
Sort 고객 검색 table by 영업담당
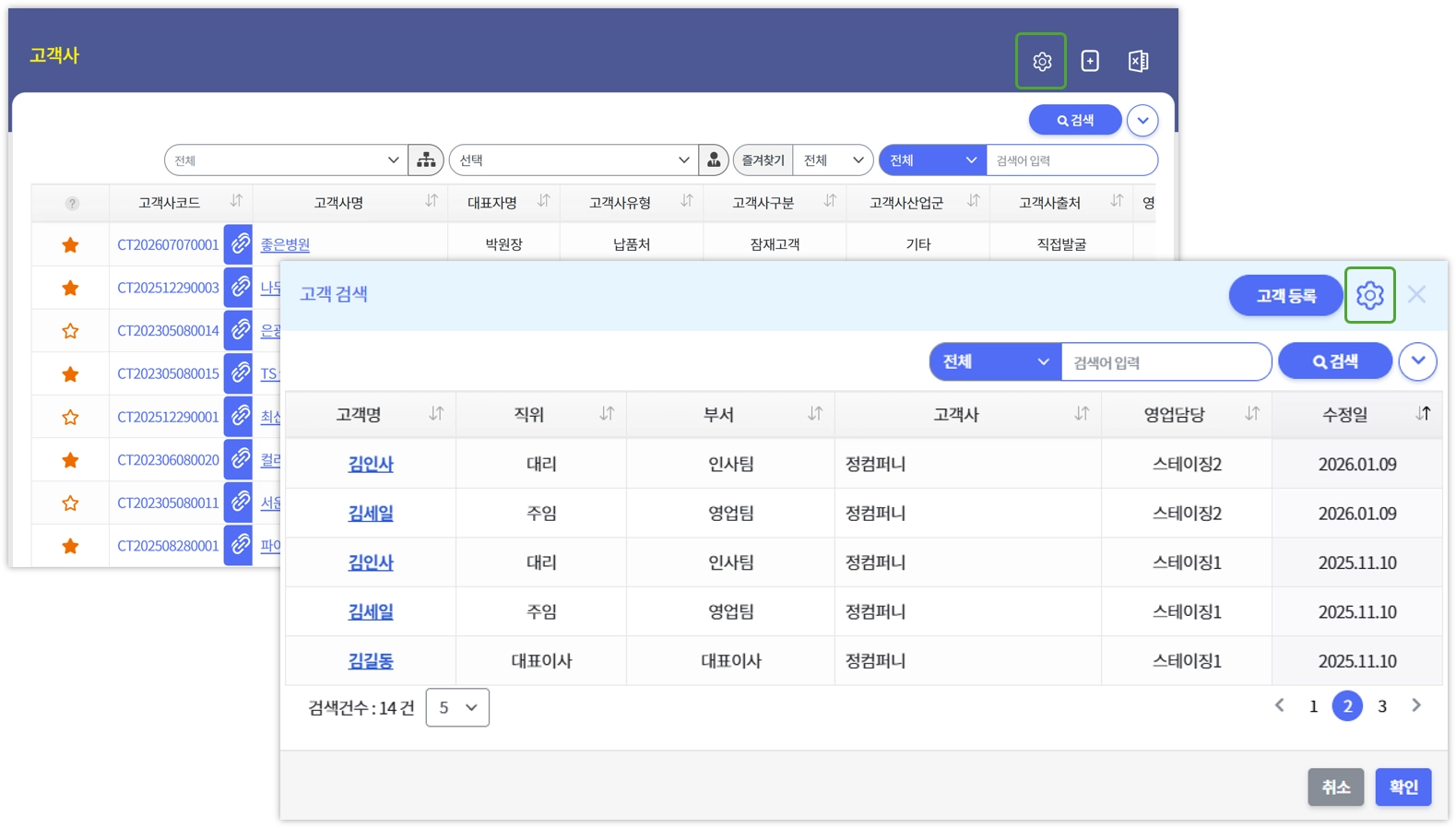pos(1252,414)
